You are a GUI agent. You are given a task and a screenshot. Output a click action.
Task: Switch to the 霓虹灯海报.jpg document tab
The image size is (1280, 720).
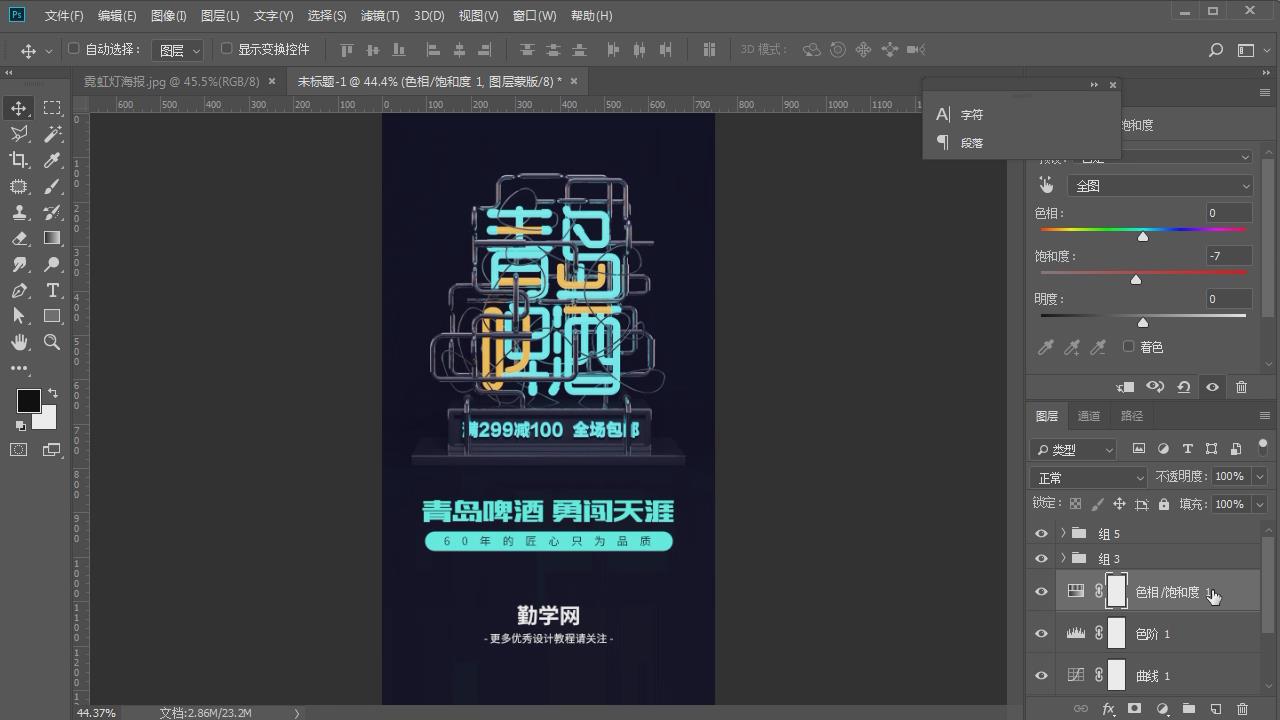pyautogui.click(x=171, y=81)
